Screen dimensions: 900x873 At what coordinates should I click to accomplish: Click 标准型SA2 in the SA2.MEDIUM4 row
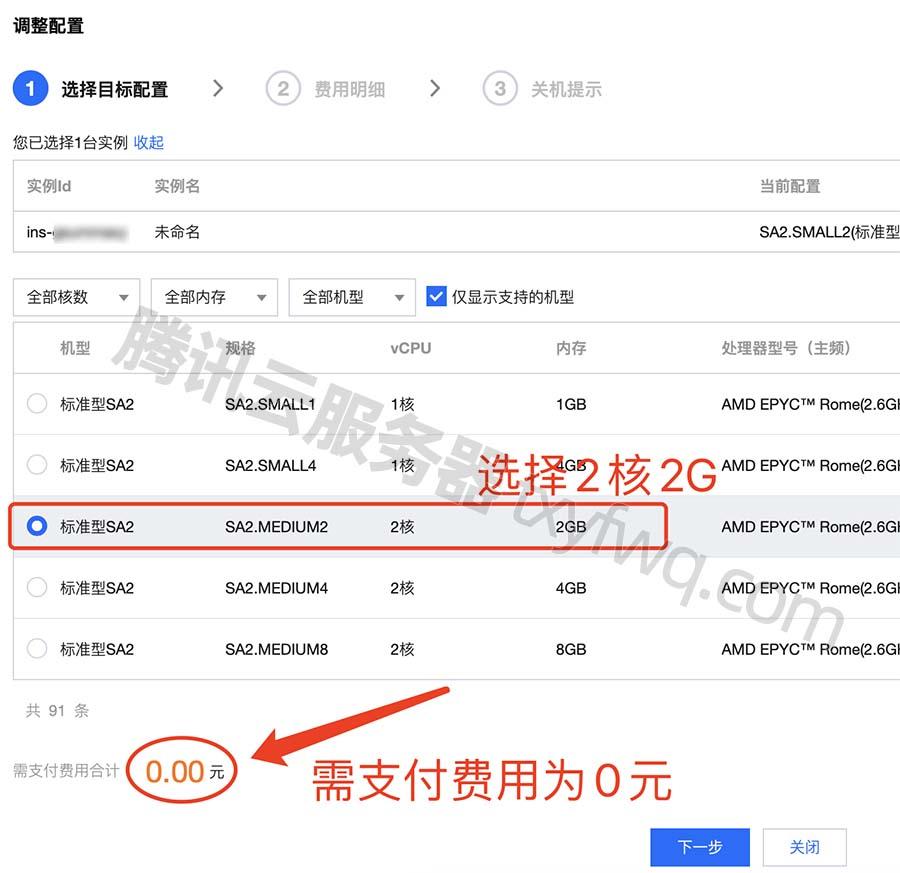(96, 588)
